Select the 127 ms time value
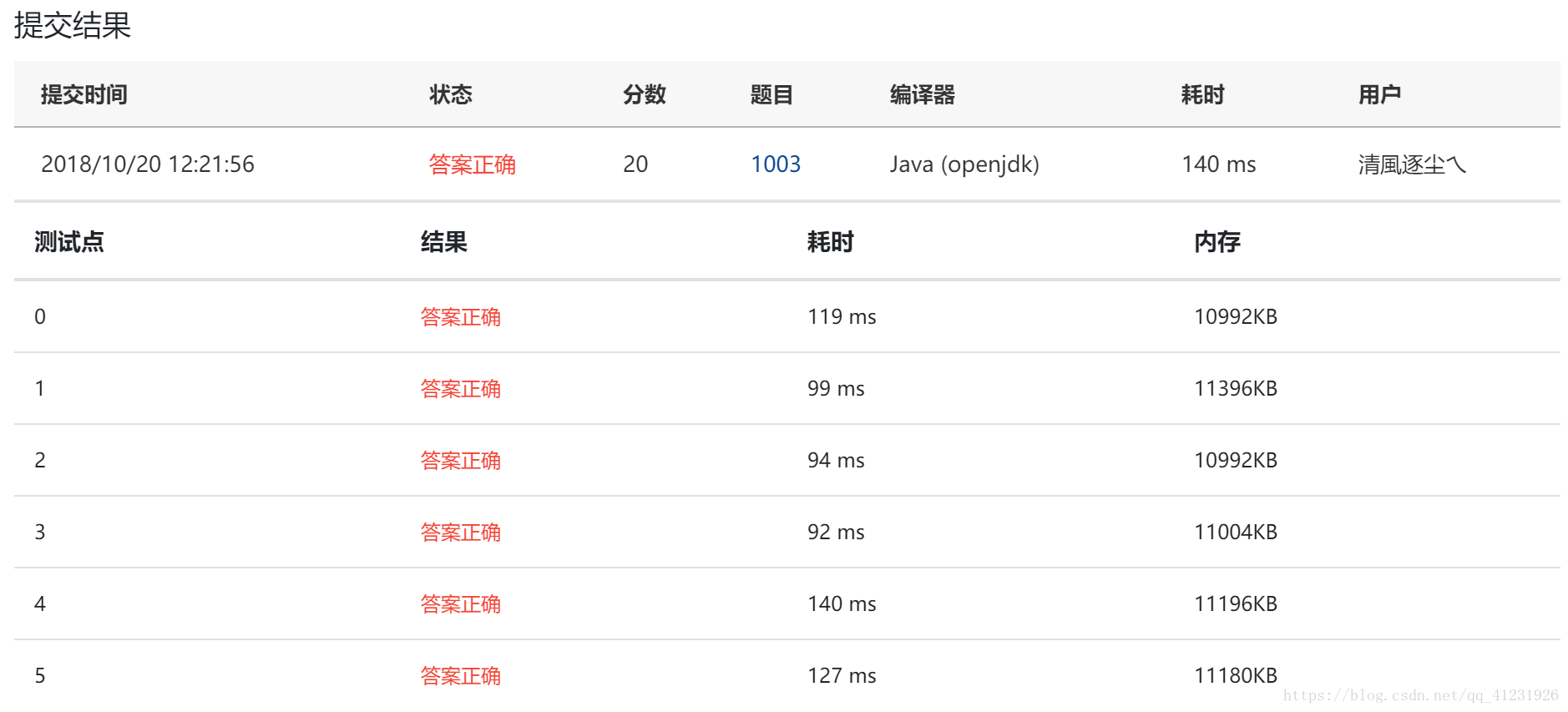The height and width of the screenshot is (712, 1568). [x=842, y=676]
